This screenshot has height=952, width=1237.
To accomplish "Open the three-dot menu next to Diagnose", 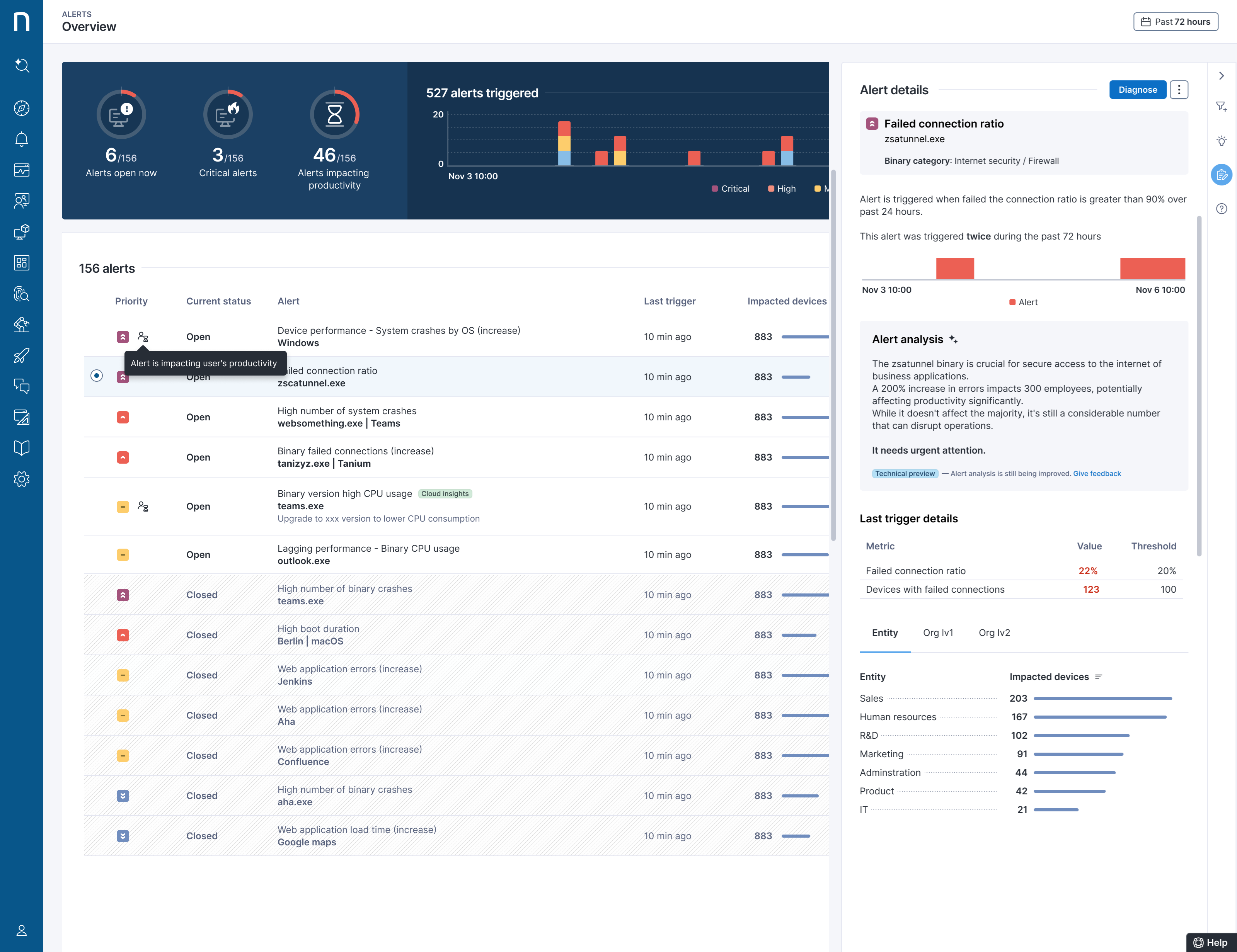I will pyautogui.click(x=1179, y=89).
